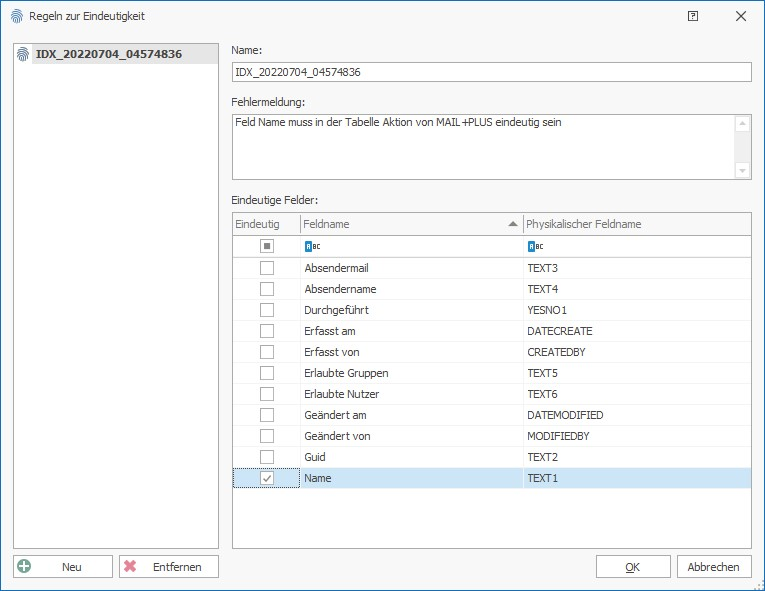This screenshot has width=765, height=591.
Task: Close the Regeln zur Eindeutigkeit dialog
Action: coord(741,16)
